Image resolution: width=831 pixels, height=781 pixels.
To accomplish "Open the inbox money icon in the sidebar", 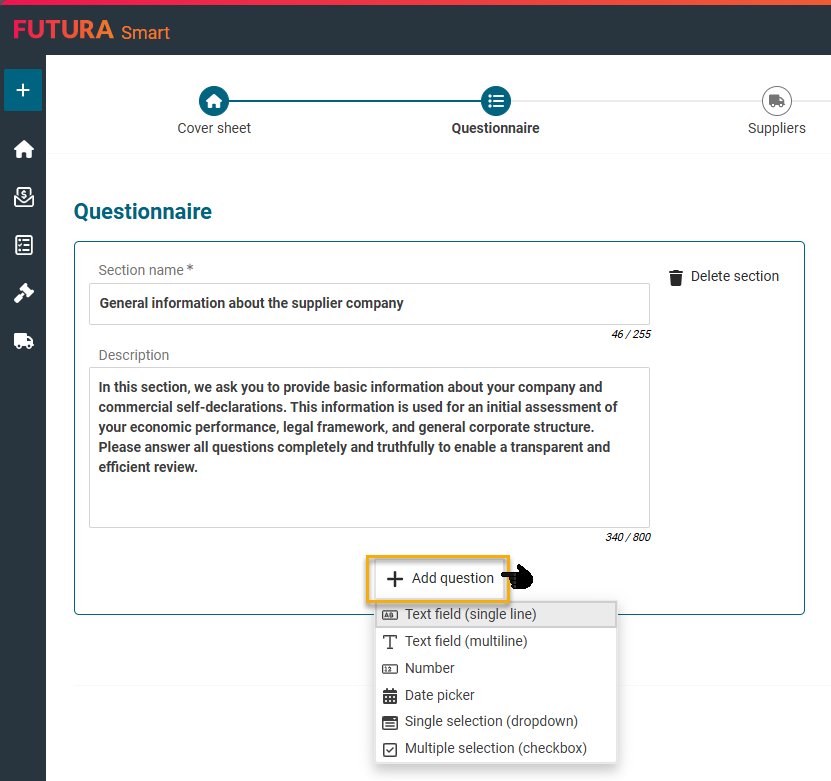I will pyautogui.click(x=23, y=197).
